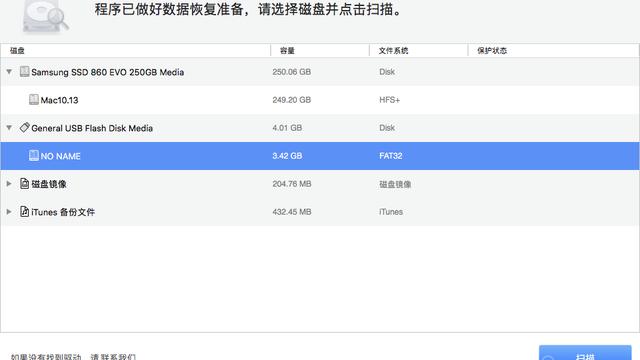Sort by 磁盘 column header
The height and width of the screenshot is (360, 640).
[135, 51]
